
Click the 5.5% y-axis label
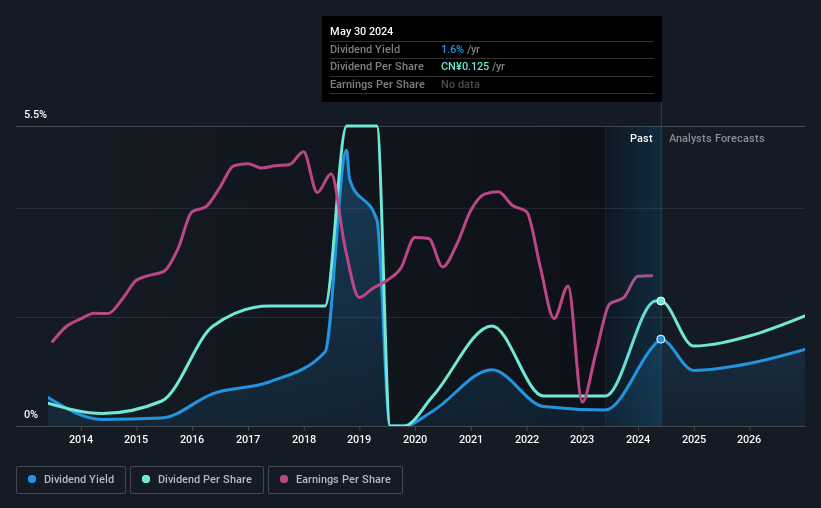click(x=35, y=114)
